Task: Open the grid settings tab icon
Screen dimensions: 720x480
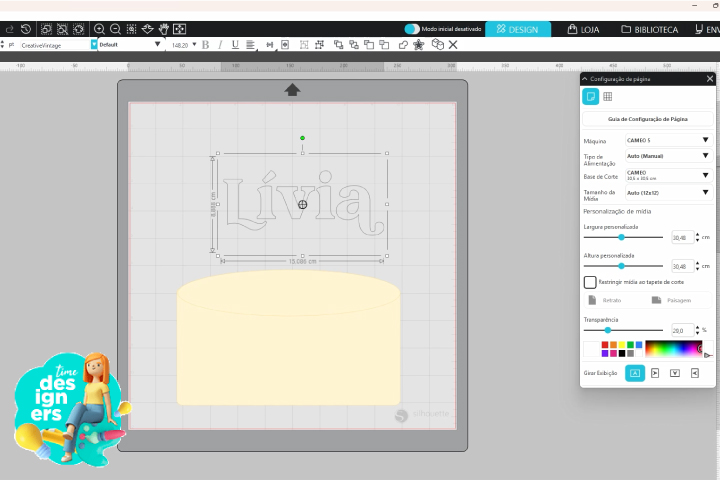Action: [607, 97]
